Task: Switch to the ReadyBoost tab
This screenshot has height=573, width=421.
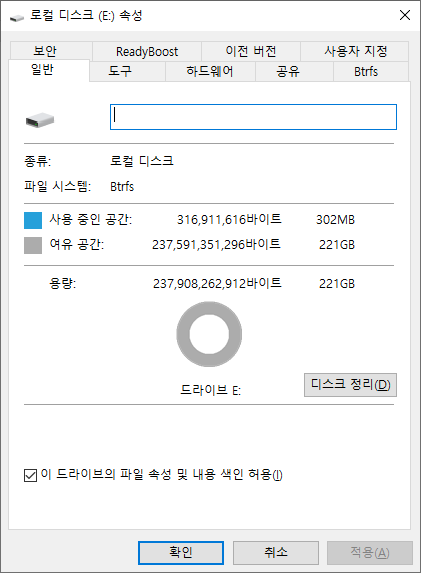Action: tap(147, 51)
